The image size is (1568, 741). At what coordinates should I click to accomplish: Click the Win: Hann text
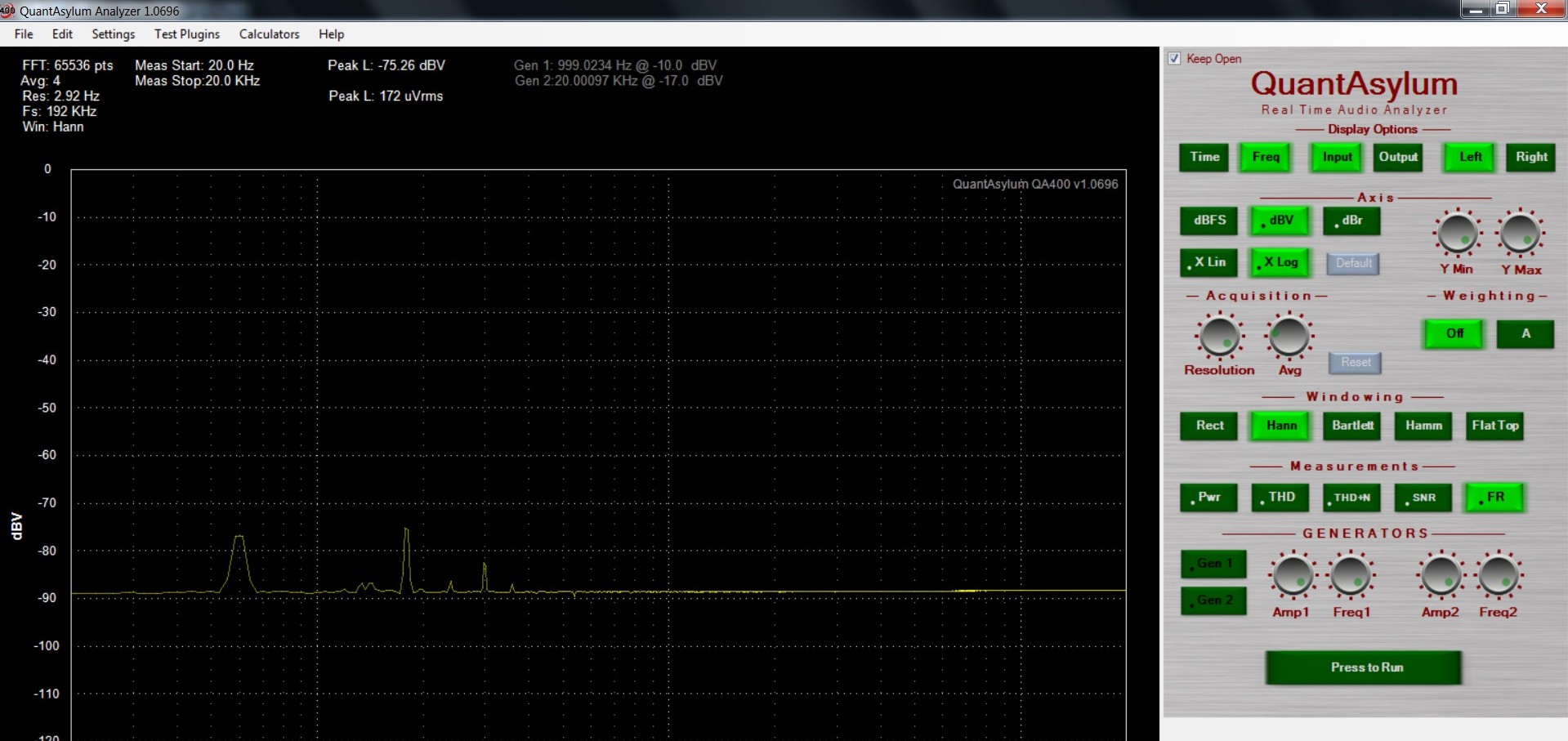(53, 127)
